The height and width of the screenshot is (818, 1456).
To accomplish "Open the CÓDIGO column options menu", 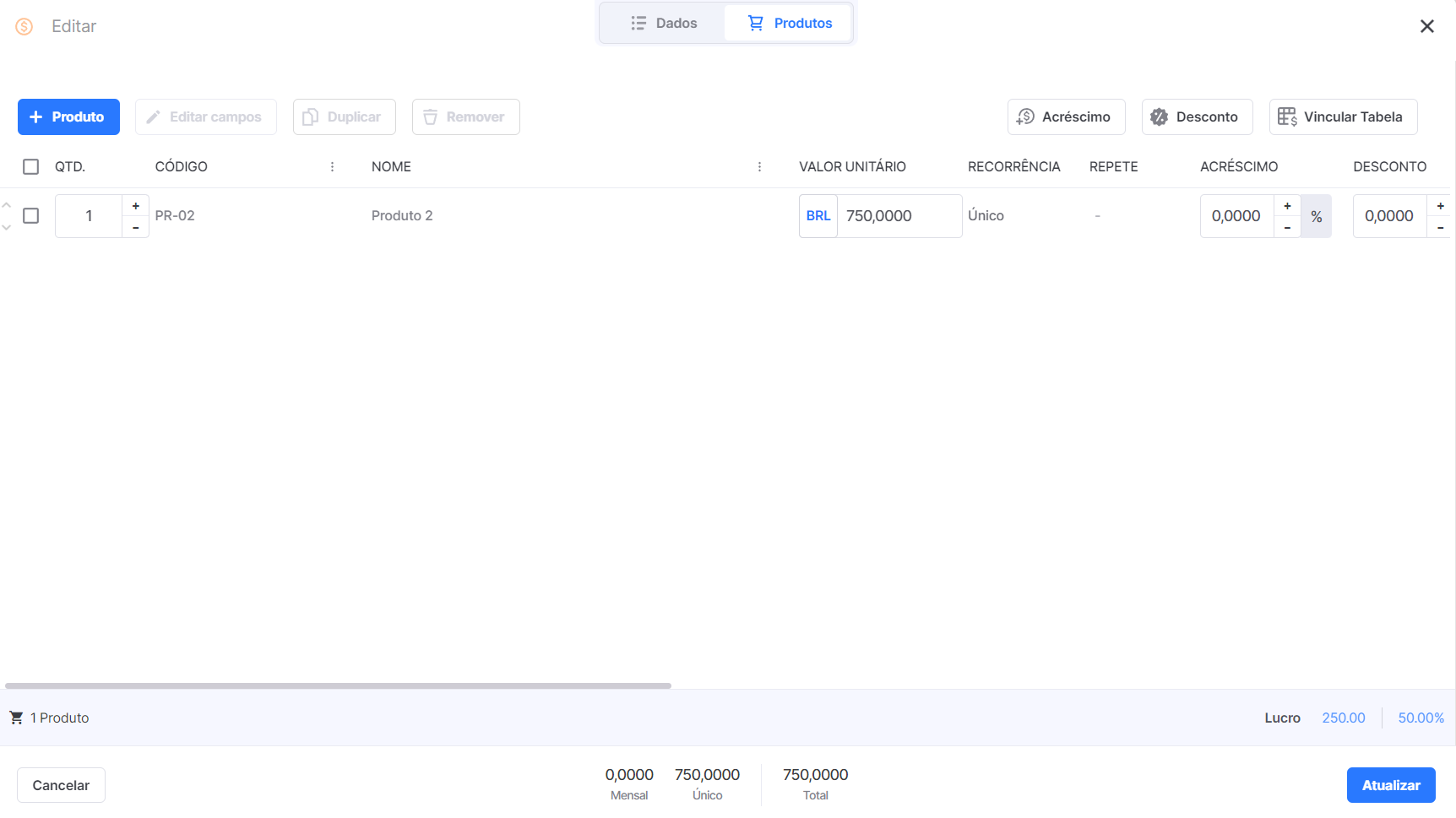I will pos(332,167).
